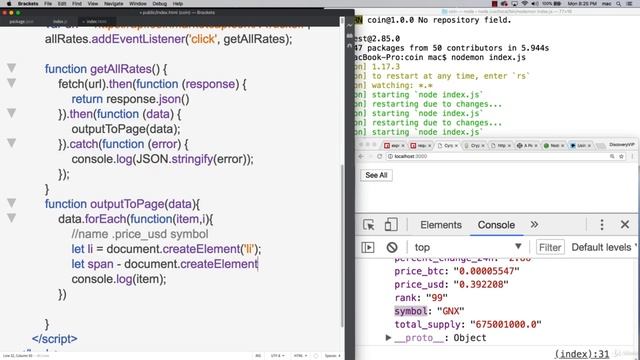
Task: Open the Default levels dropdown
Action: click(604, 247)
